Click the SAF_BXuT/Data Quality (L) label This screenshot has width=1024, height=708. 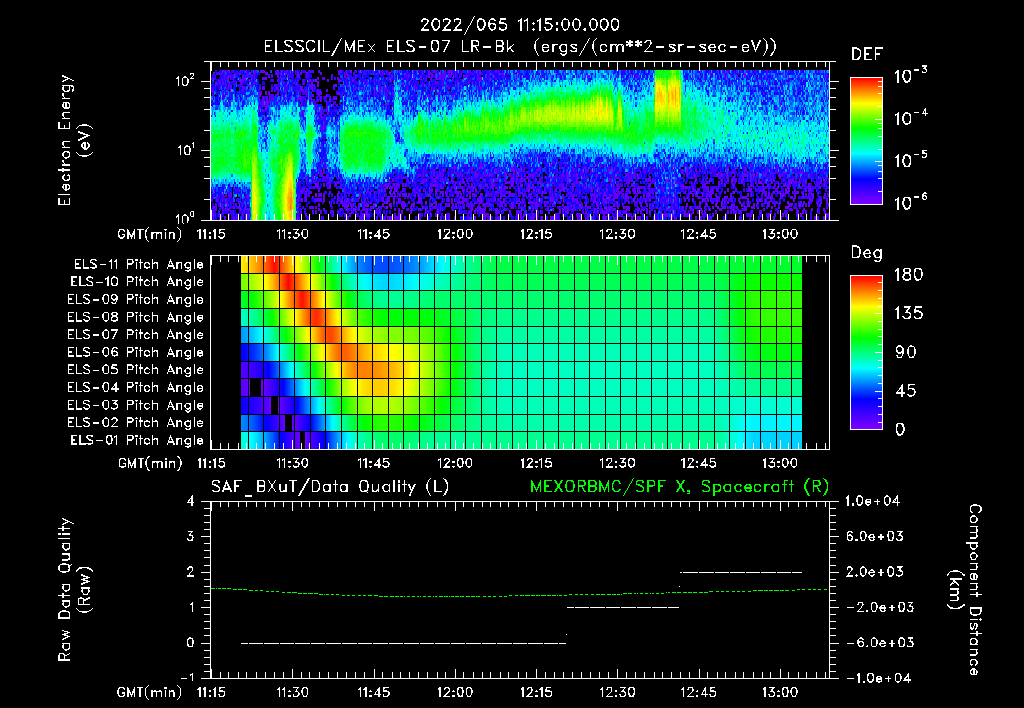(330, 487)
